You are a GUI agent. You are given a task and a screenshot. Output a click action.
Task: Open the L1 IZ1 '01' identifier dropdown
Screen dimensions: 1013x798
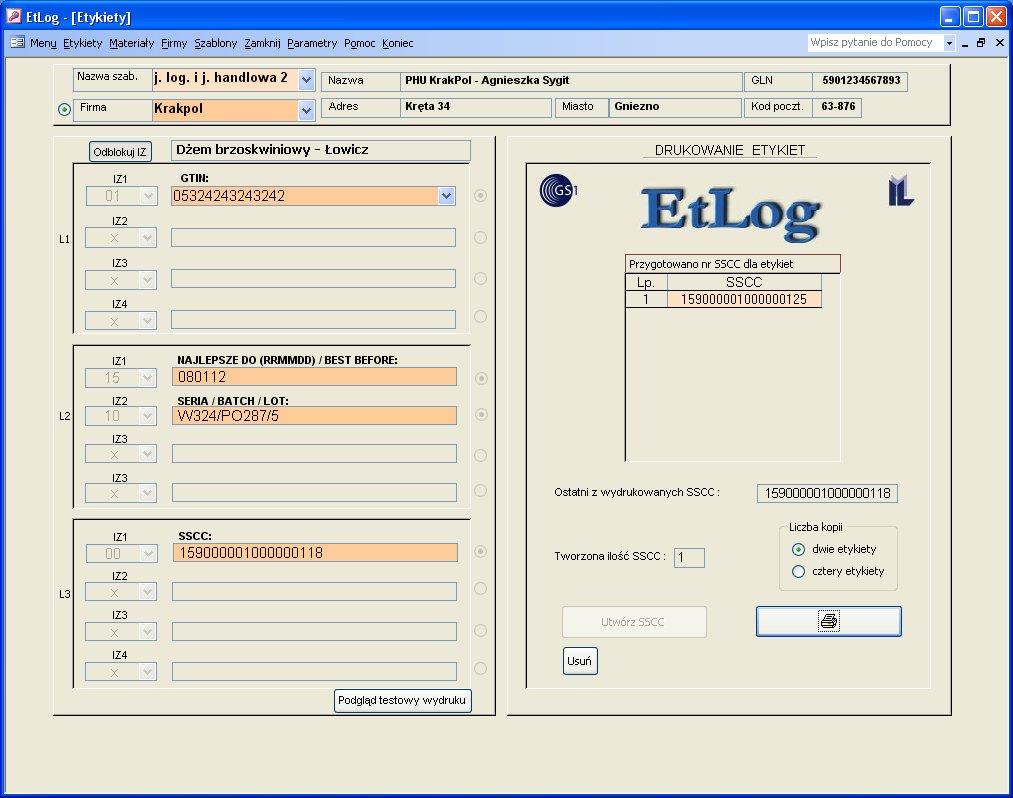[x=148, y=196]
